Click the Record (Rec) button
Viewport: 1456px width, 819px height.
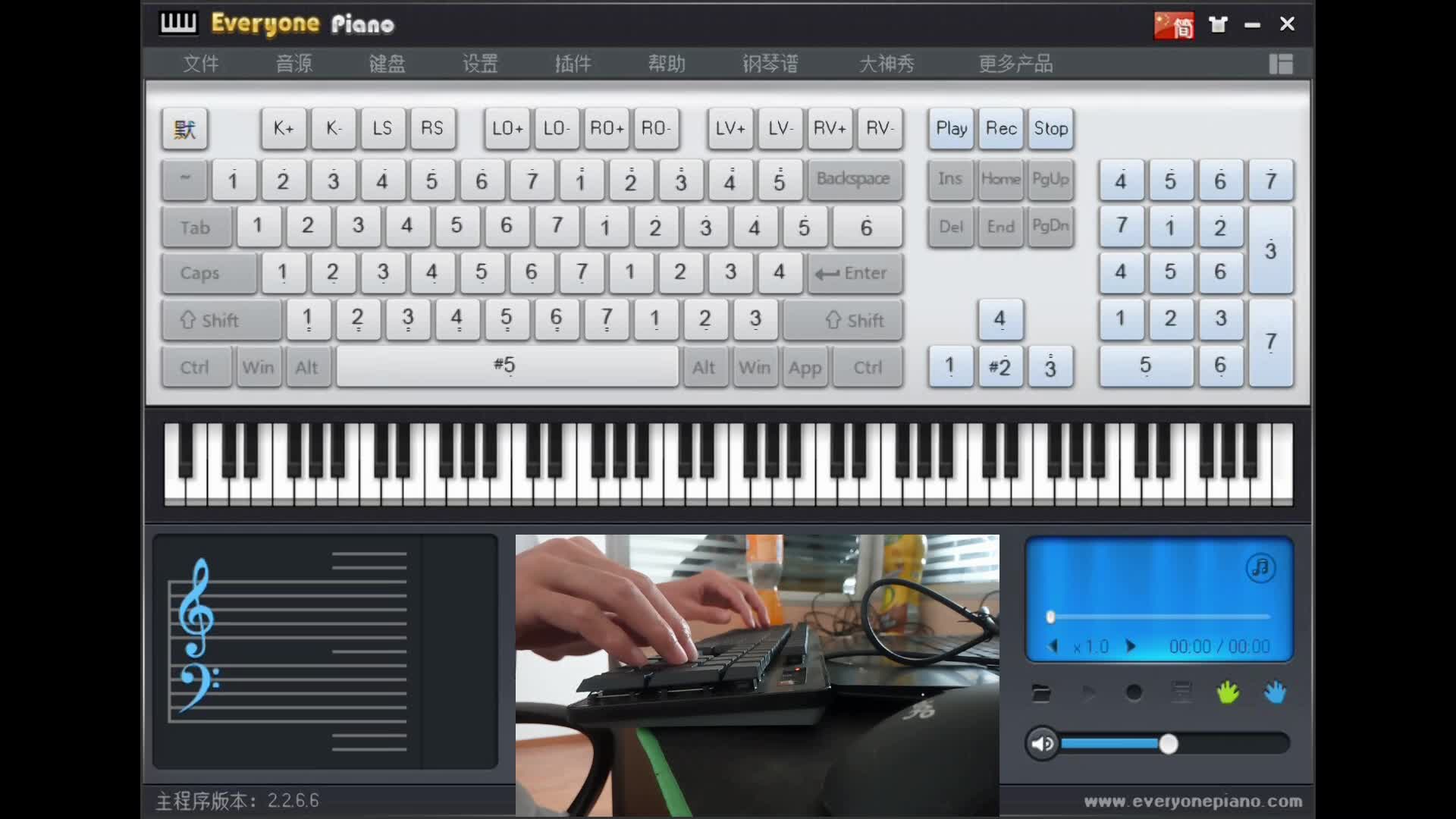[x=1001, y=128]
